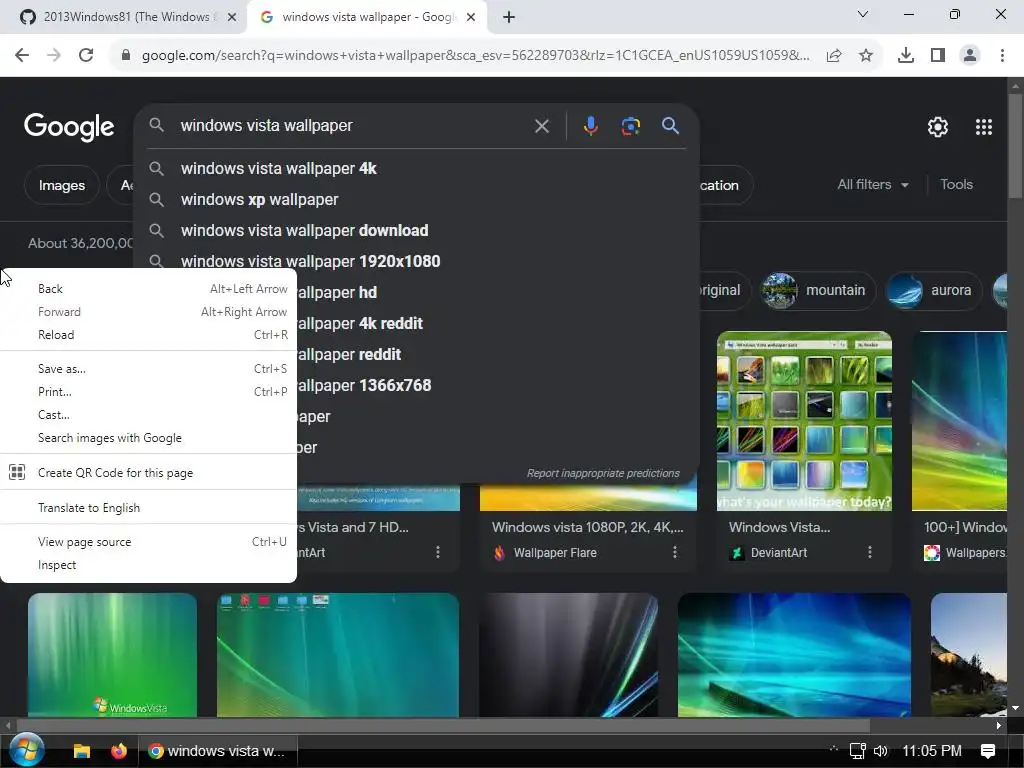1024x768 pixels.
Task: Select View page source
Action: pos(148,541)
